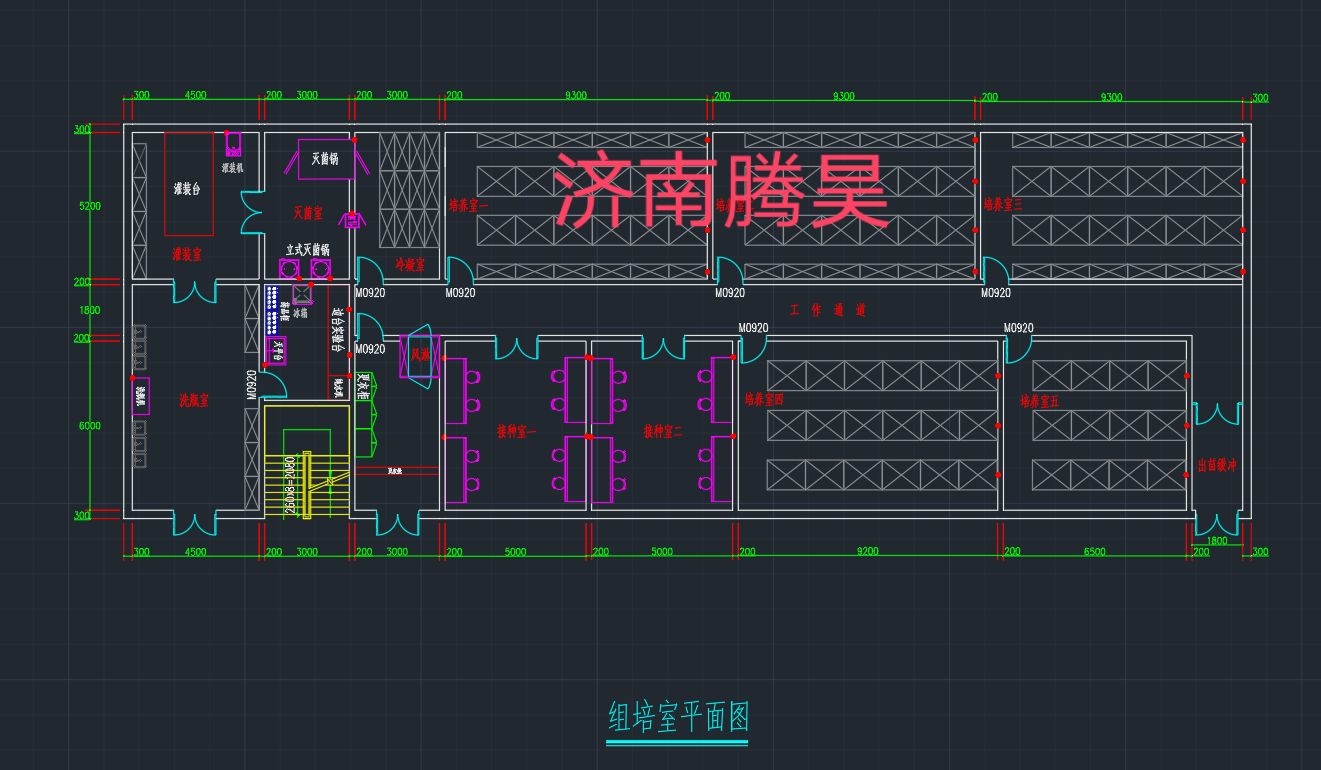Select the 冷凝室 room label

(x=410, y=265)
